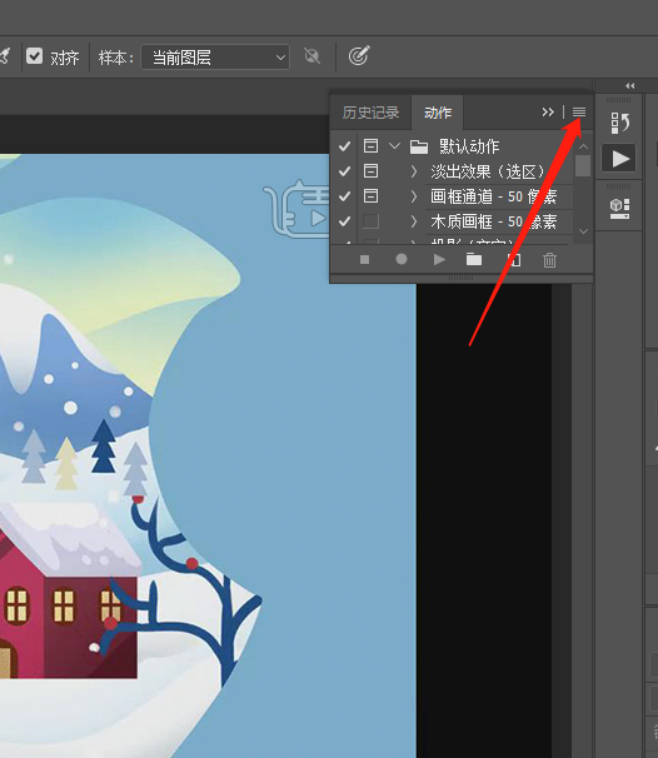Create a new action
The image size is (658, 758).
click(512, 260)
